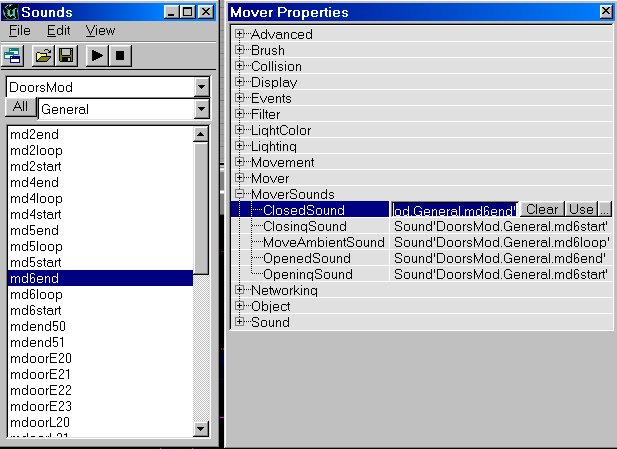Image resolution: width=617 pixels, height=449 pixels.
Task: Expand the Movement property category
Action: pos(240,162)
